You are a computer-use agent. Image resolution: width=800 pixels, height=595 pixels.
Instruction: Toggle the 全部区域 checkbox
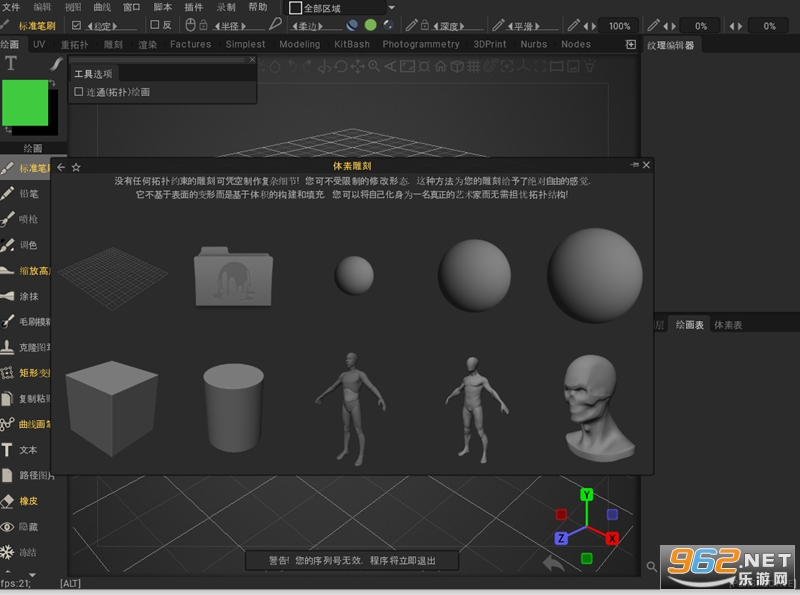click(295, 8)
